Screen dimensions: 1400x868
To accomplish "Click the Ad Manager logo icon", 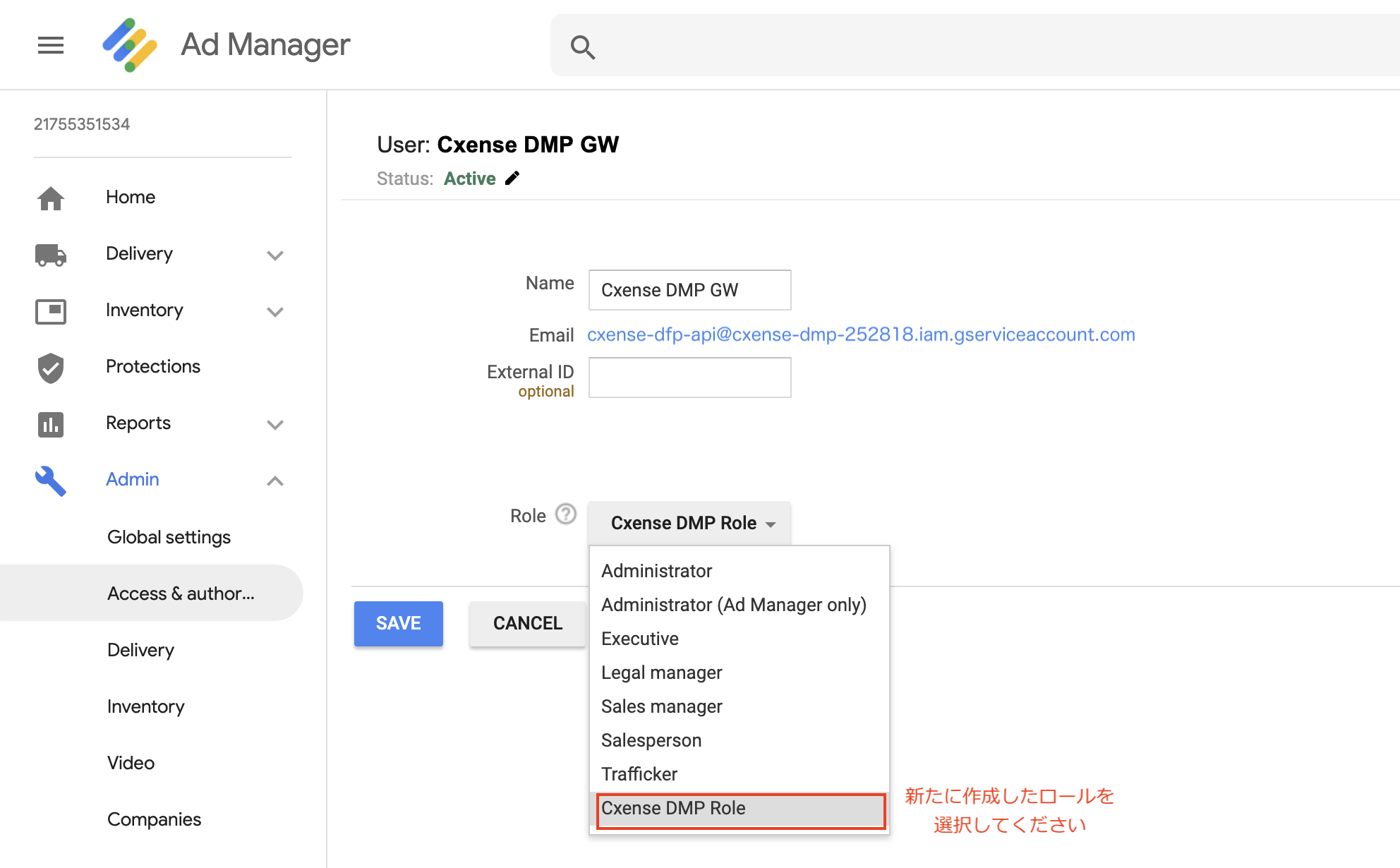I will point(130,44).
